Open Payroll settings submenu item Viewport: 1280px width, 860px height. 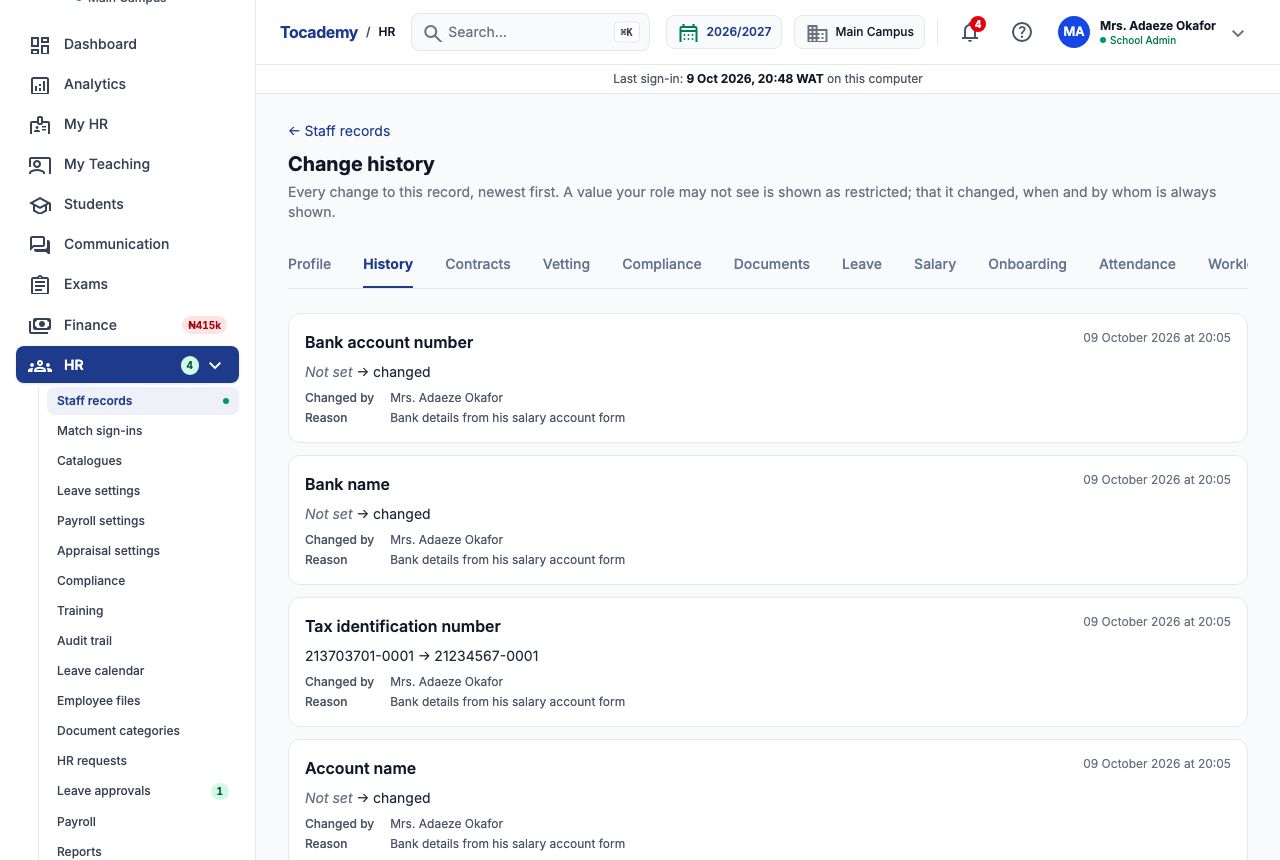pos(142,521)
